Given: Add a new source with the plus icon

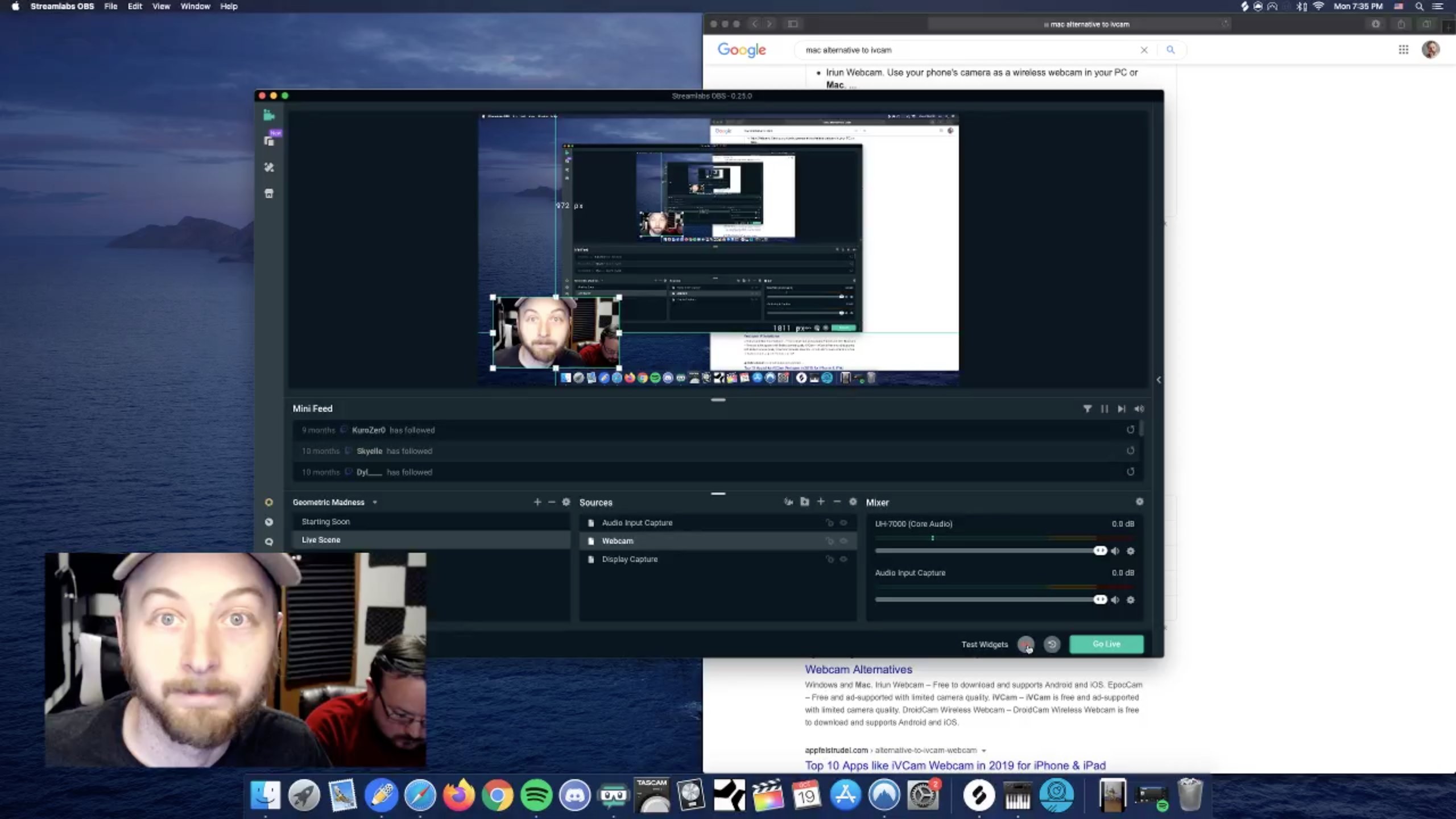Looking at the screenshot, I should pyautogui.click(x=821, y=502).
